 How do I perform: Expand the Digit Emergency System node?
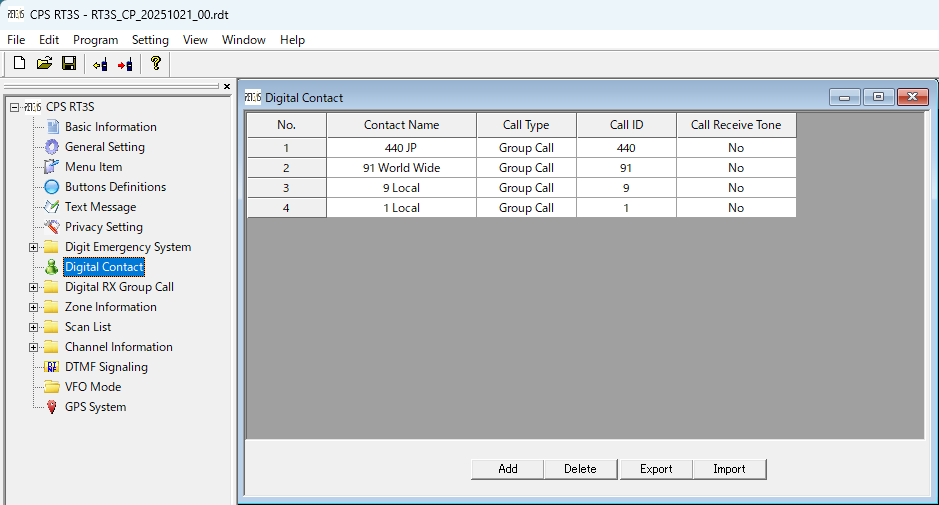pos(34,247)
